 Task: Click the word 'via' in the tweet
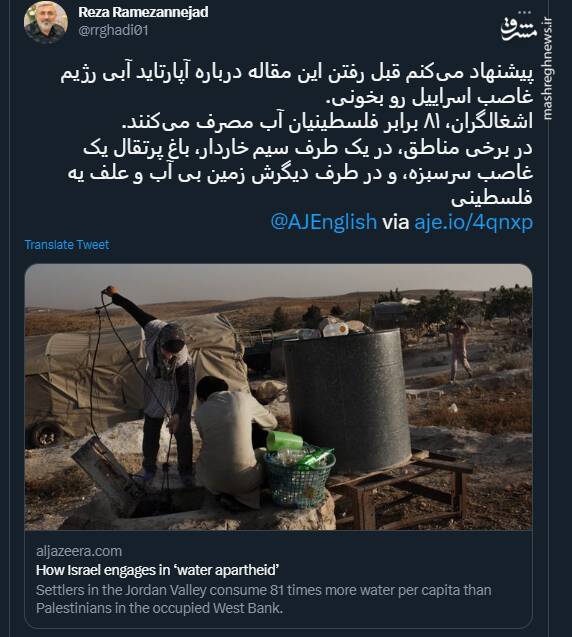[395, 222]
